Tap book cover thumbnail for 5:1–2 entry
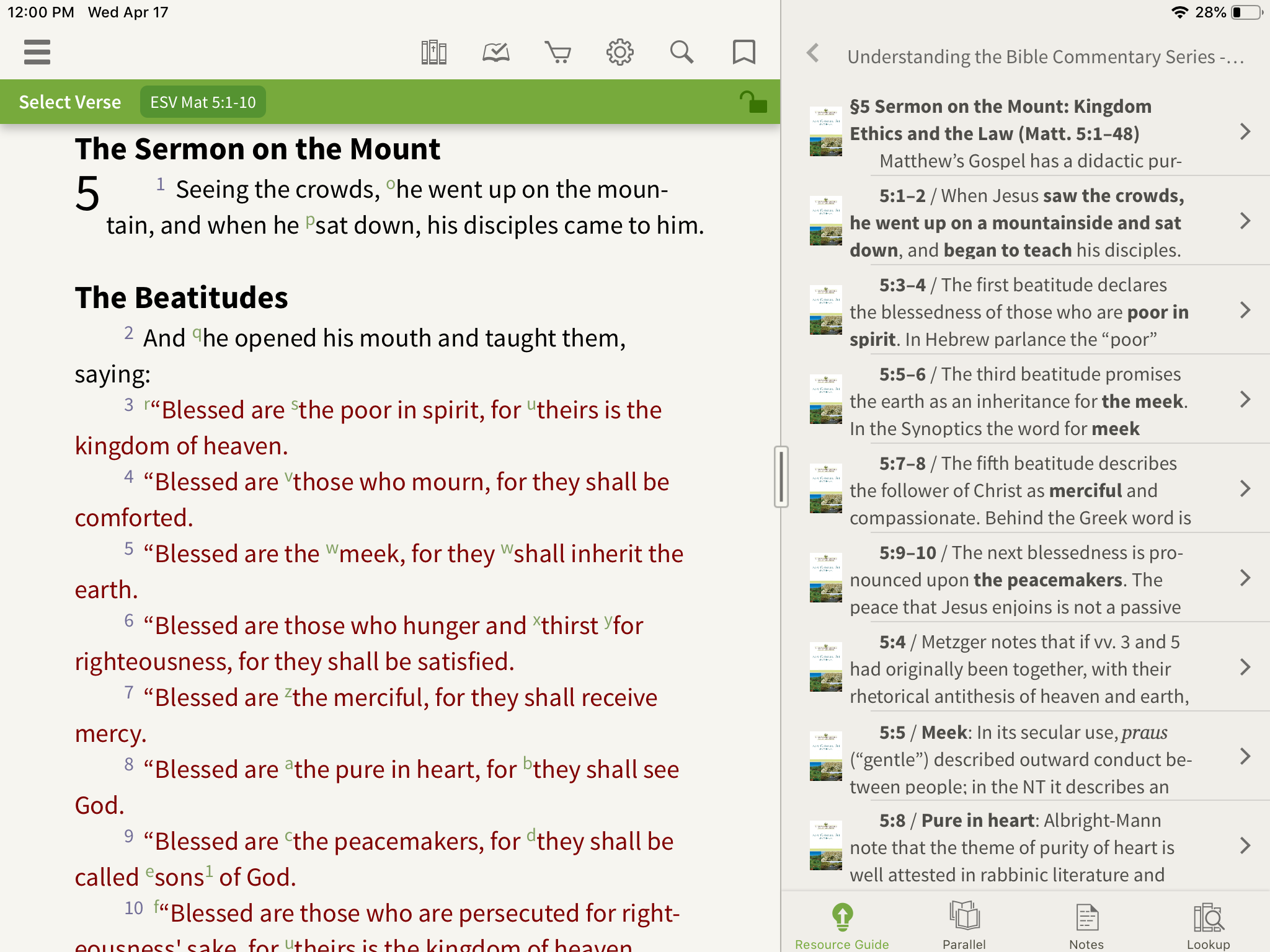This screenshot has height=952, width=1270. coord(825,221)
